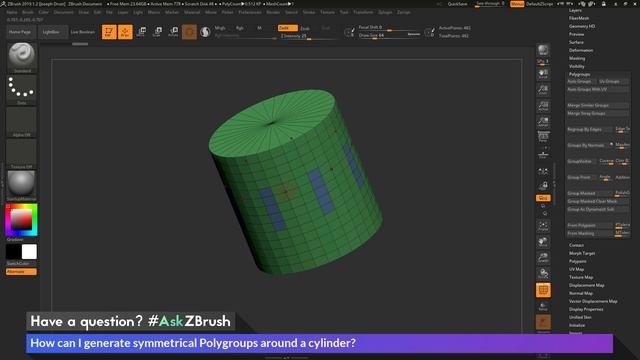640x360 pixels.
Task: Select the white secondary color swatch
Action: click(x=29, y=252)
